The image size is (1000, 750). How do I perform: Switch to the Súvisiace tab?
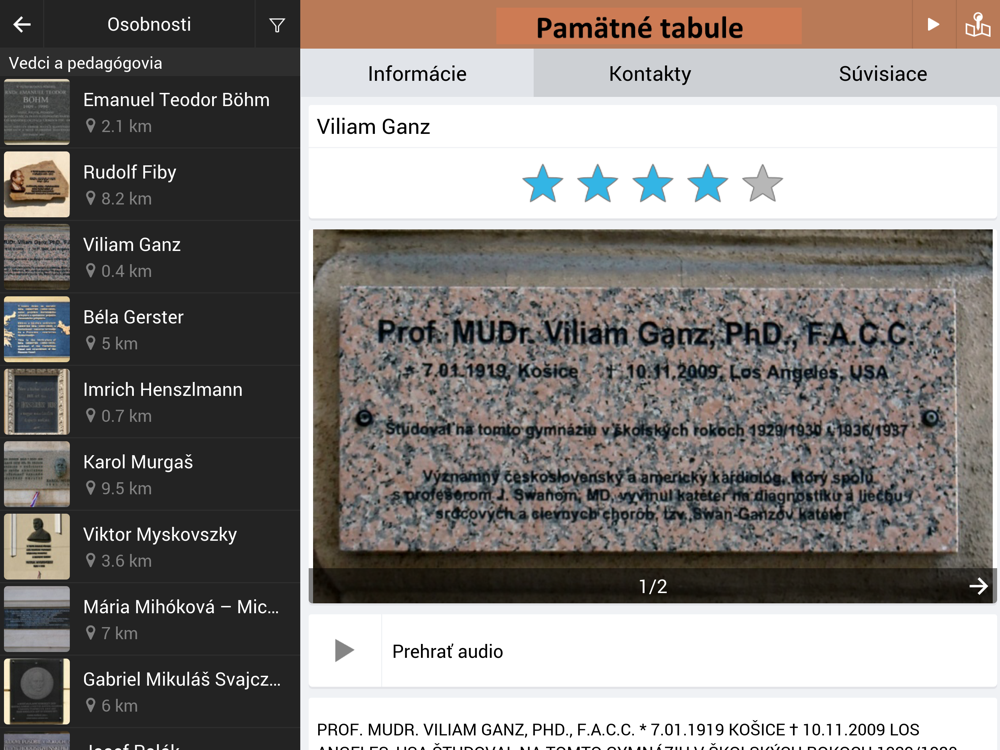(883, 73)
